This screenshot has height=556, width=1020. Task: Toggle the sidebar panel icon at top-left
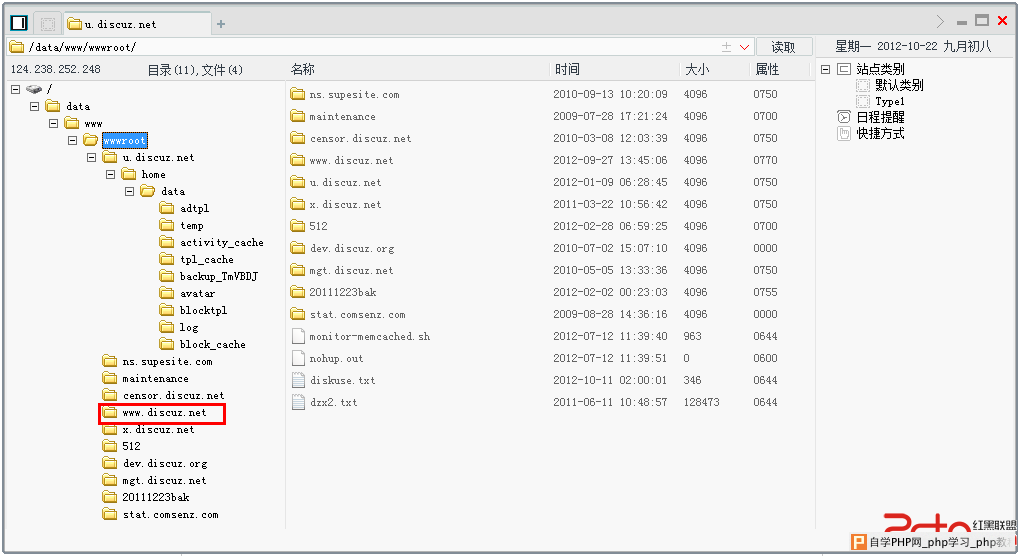[x=19, y=23]
